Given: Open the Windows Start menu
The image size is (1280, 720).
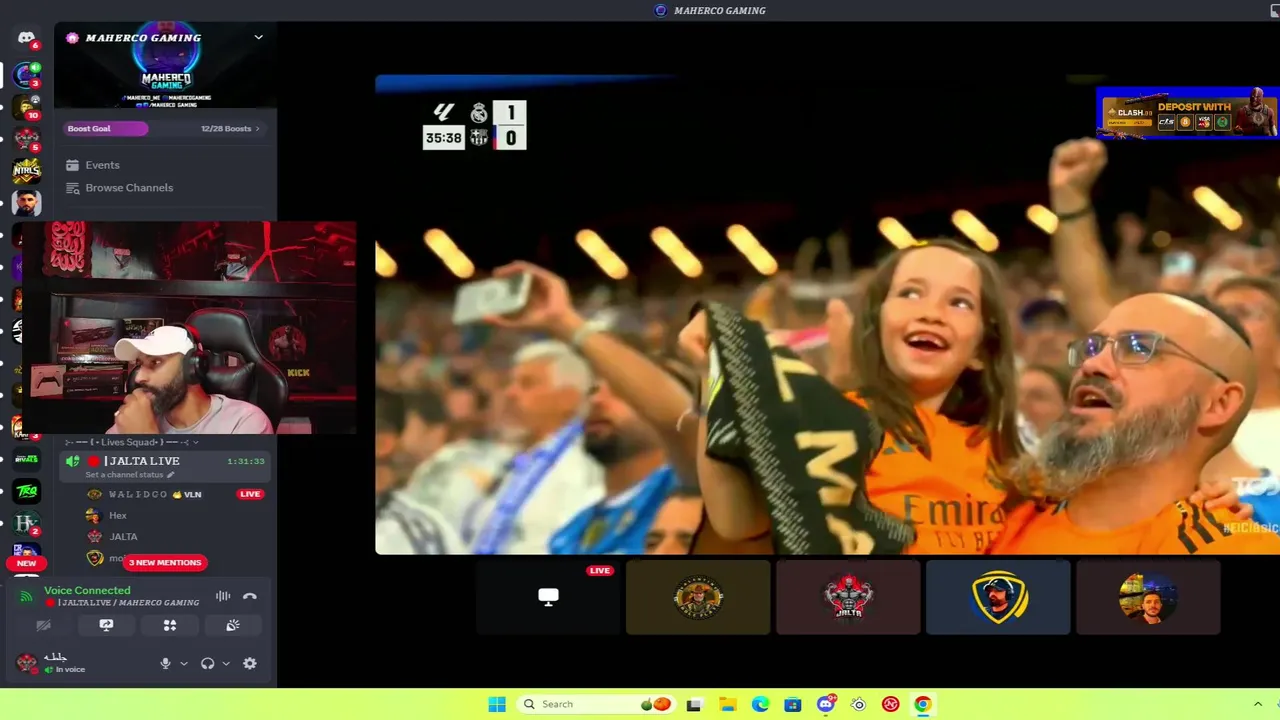Looking at the screenshot, I should coord(497,704).
